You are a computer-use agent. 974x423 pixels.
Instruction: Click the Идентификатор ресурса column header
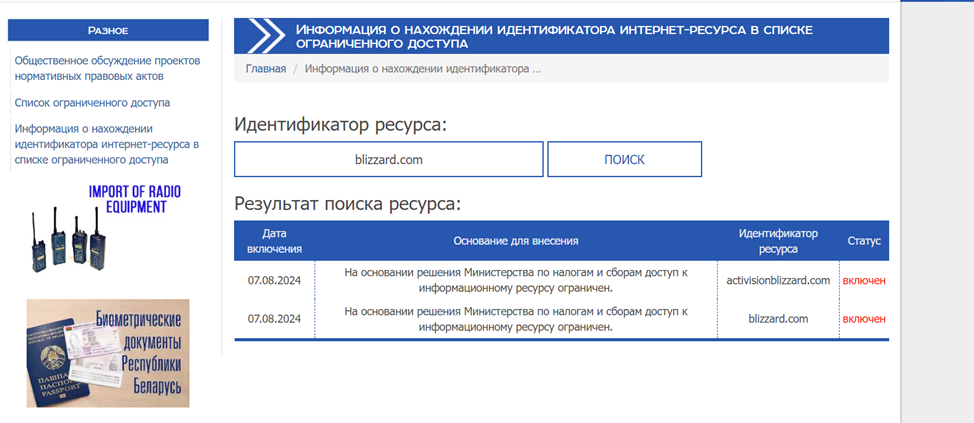778,241
